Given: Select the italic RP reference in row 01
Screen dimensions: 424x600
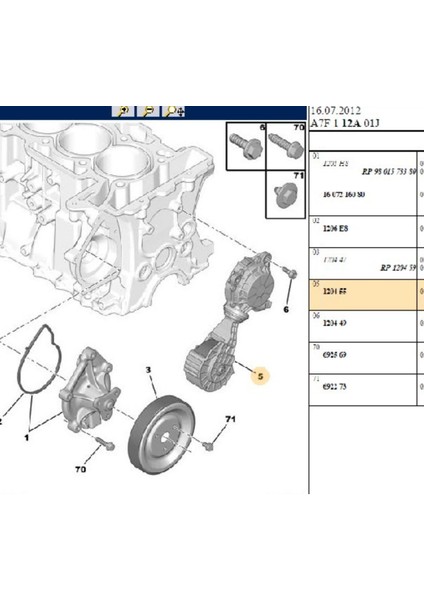Looking at the screenshot, I should (x=389, y=172).
